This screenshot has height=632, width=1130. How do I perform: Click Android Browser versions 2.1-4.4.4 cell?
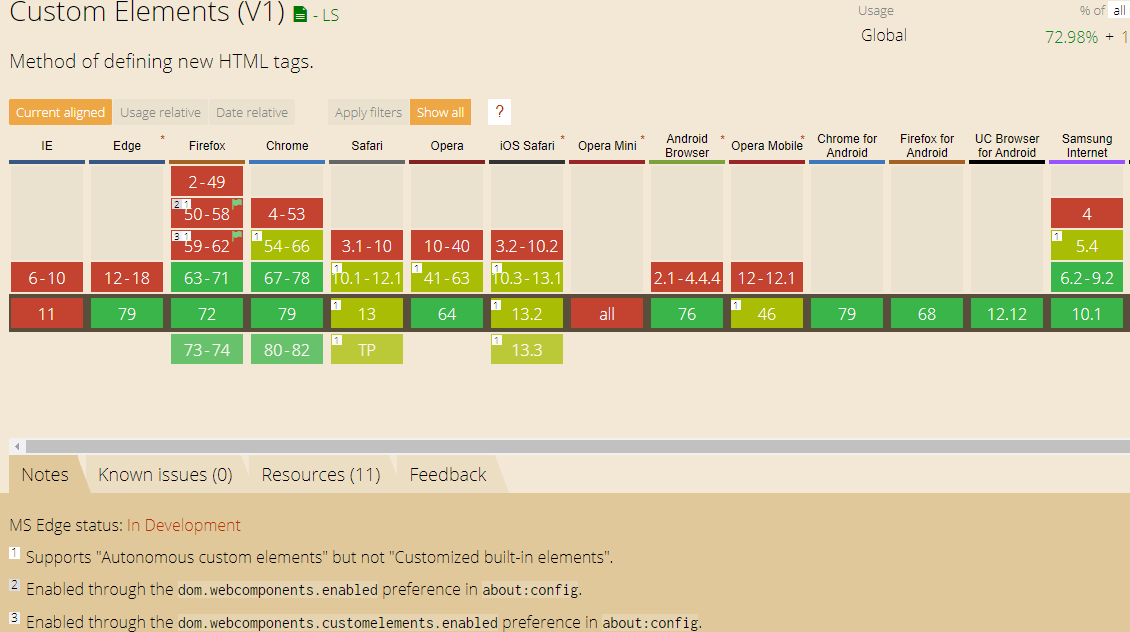coord(687,277)
